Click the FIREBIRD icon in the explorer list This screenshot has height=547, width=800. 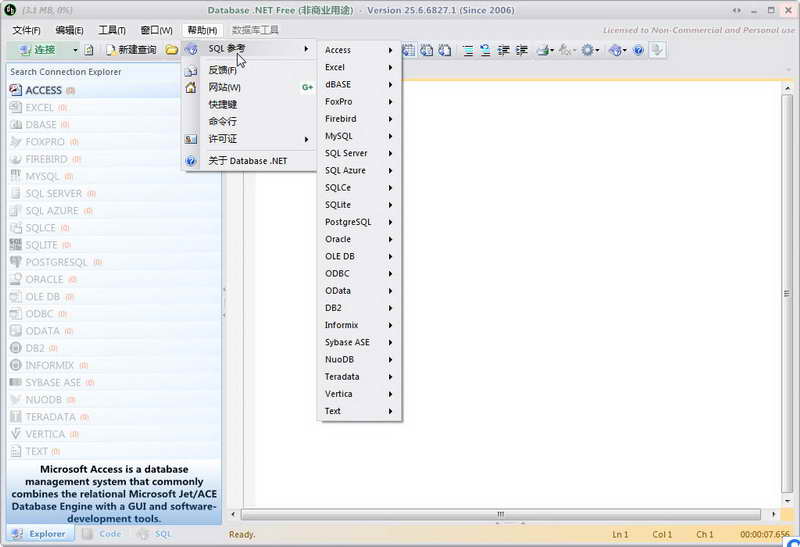point(16,159)
